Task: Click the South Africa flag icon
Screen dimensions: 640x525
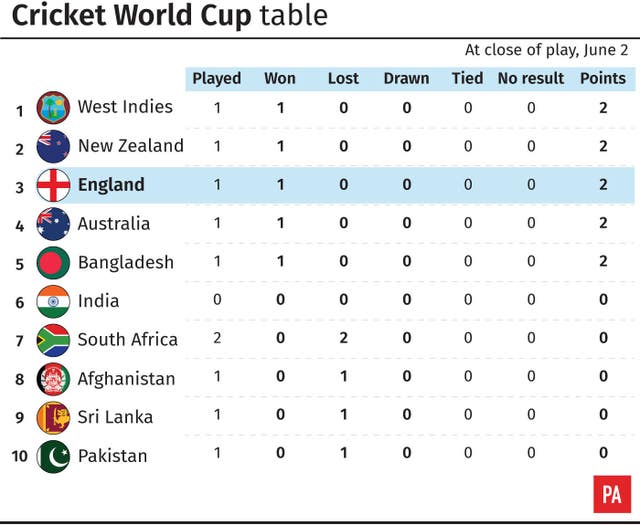Action: click(53, 340)
